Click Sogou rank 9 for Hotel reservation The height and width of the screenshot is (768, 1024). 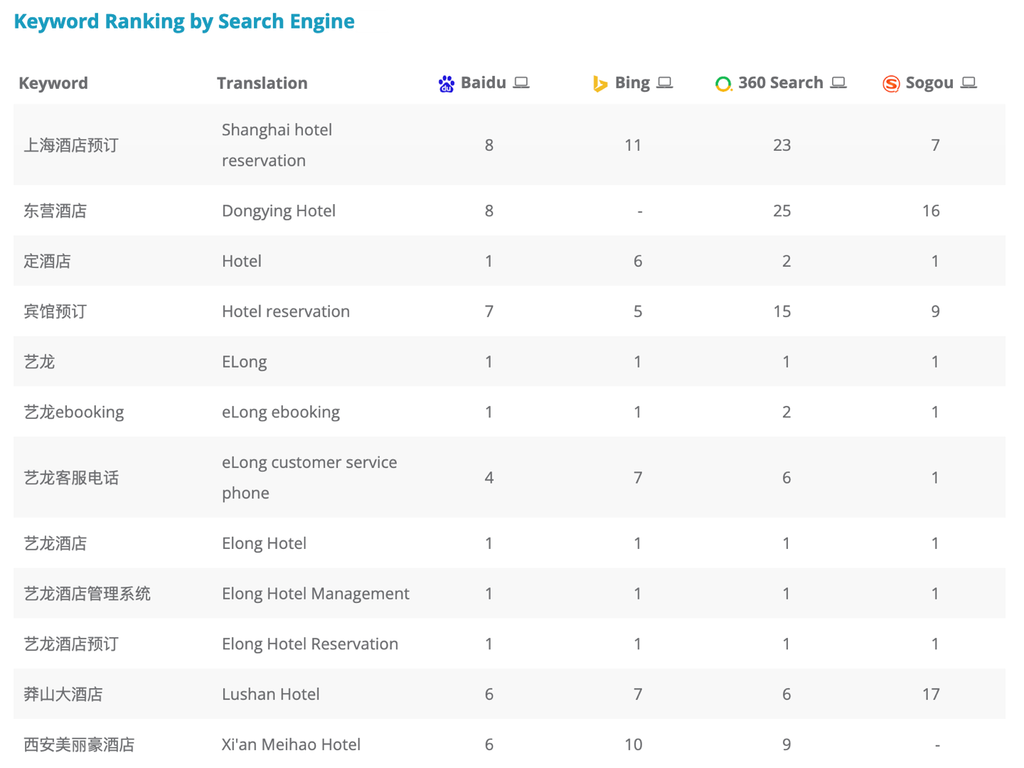pyautogui.click(x=935, y=312)
